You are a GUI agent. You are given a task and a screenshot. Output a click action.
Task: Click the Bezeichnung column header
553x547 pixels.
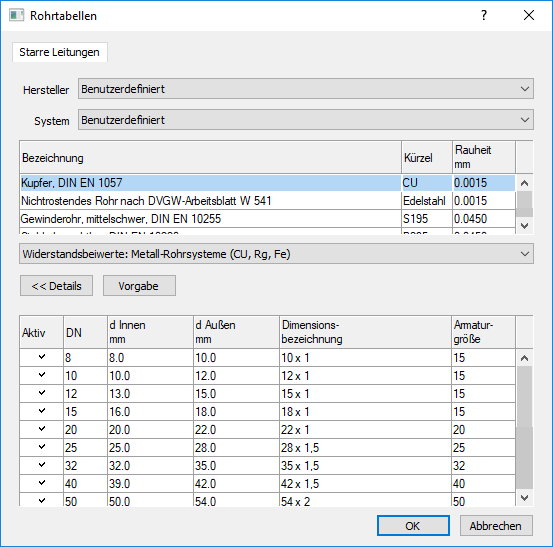[x=211, y=157]
